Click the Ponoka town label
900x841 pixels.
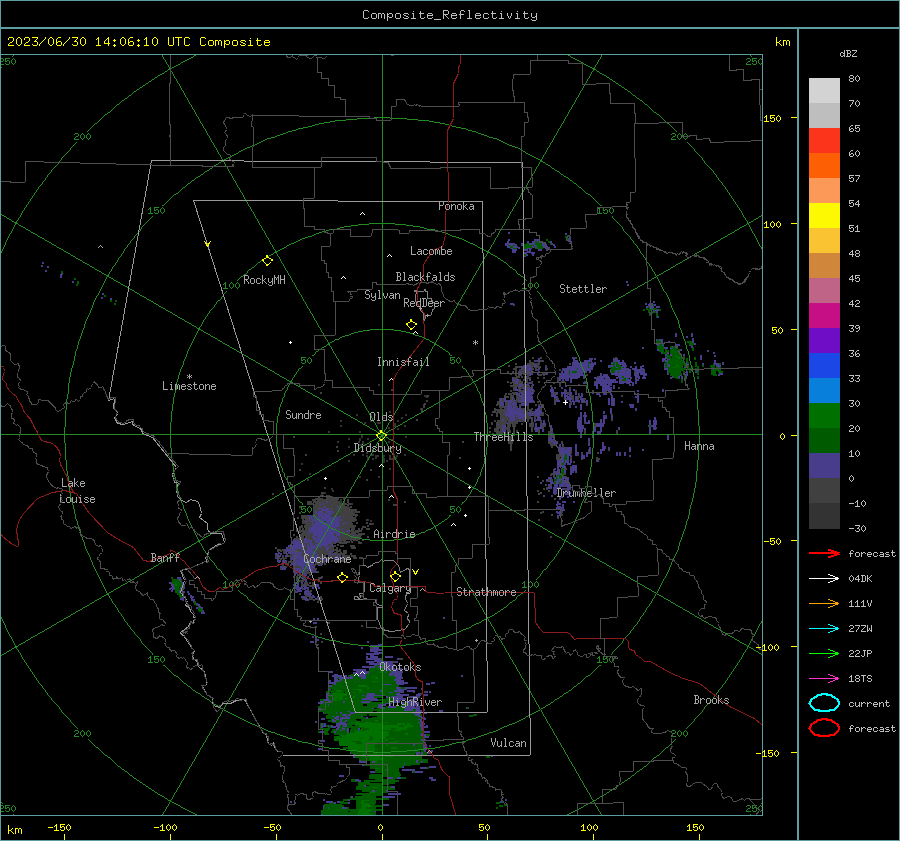tap(456, 206)
